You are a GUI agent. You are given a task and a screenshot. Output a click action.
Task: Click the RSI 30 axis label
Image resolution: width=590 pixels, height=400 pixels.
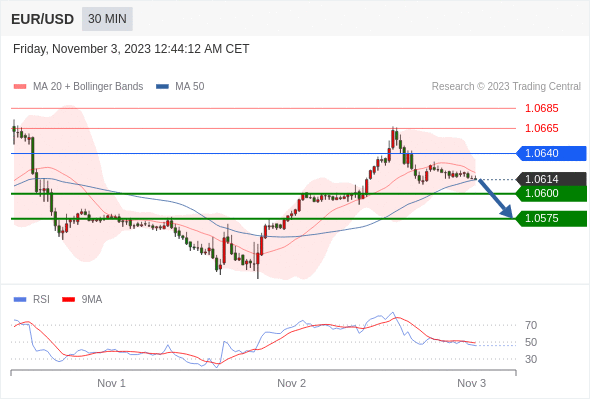click(x=531, y=359)
